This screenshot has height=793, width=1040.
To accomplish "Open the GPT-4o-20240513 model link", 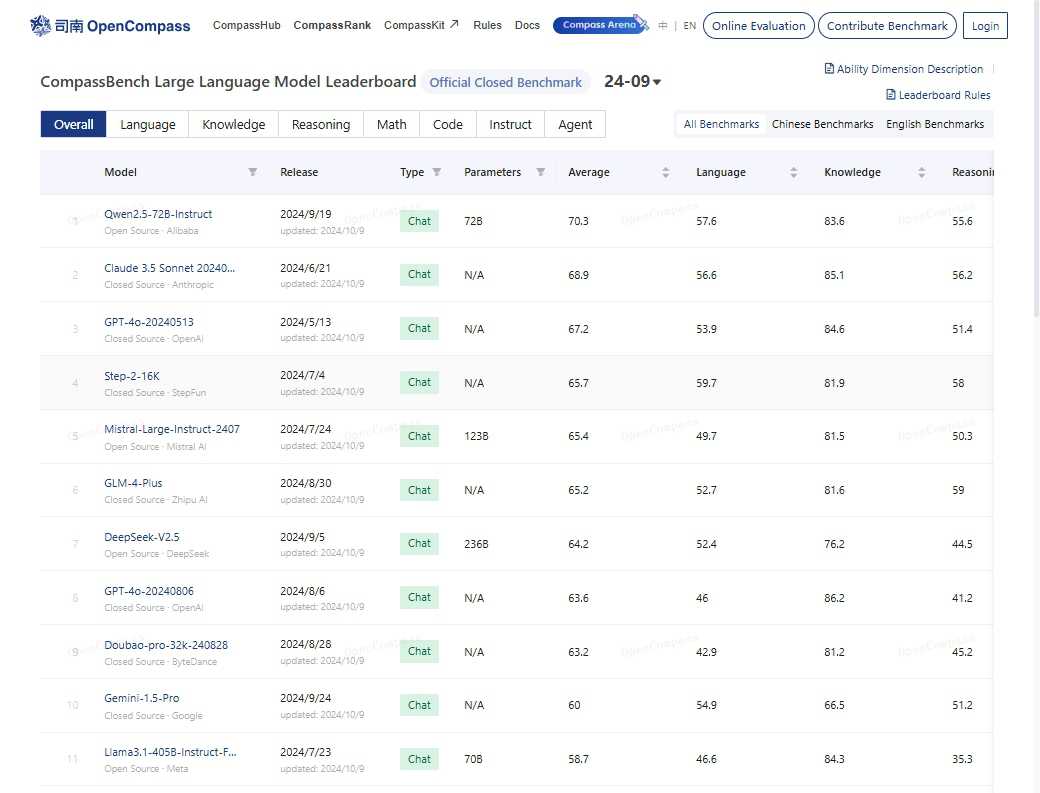I will (149, 322).
